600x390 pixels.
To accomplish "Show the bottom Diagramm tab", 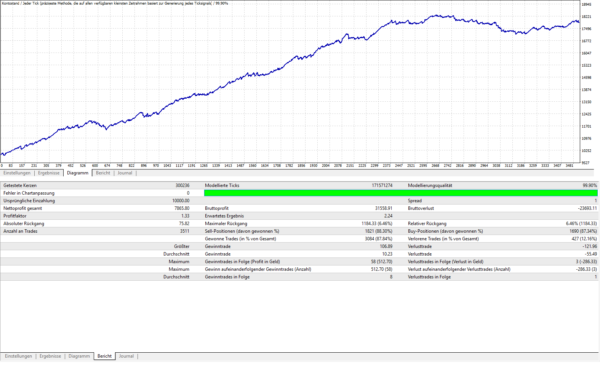I will click(79, 356).
